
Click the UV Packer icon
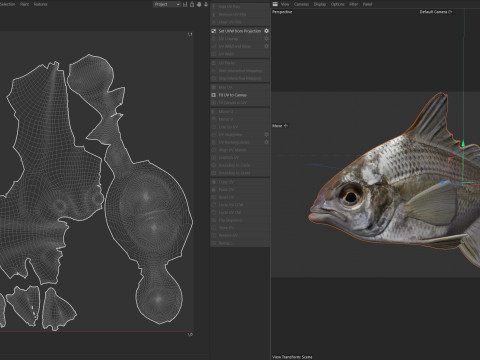[x=214, y=63]
